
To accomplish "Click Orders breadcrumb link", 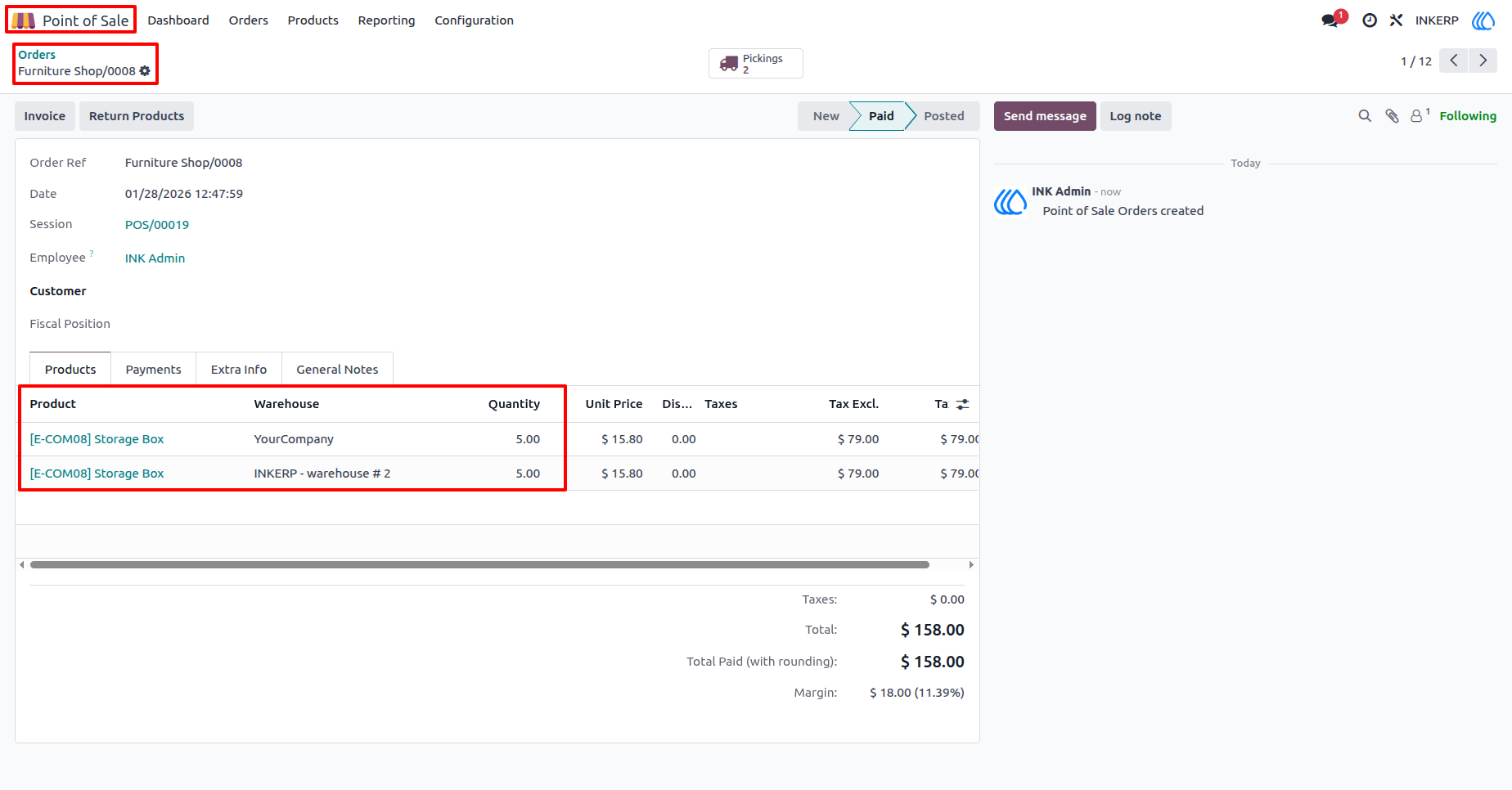I will [37, 55].
